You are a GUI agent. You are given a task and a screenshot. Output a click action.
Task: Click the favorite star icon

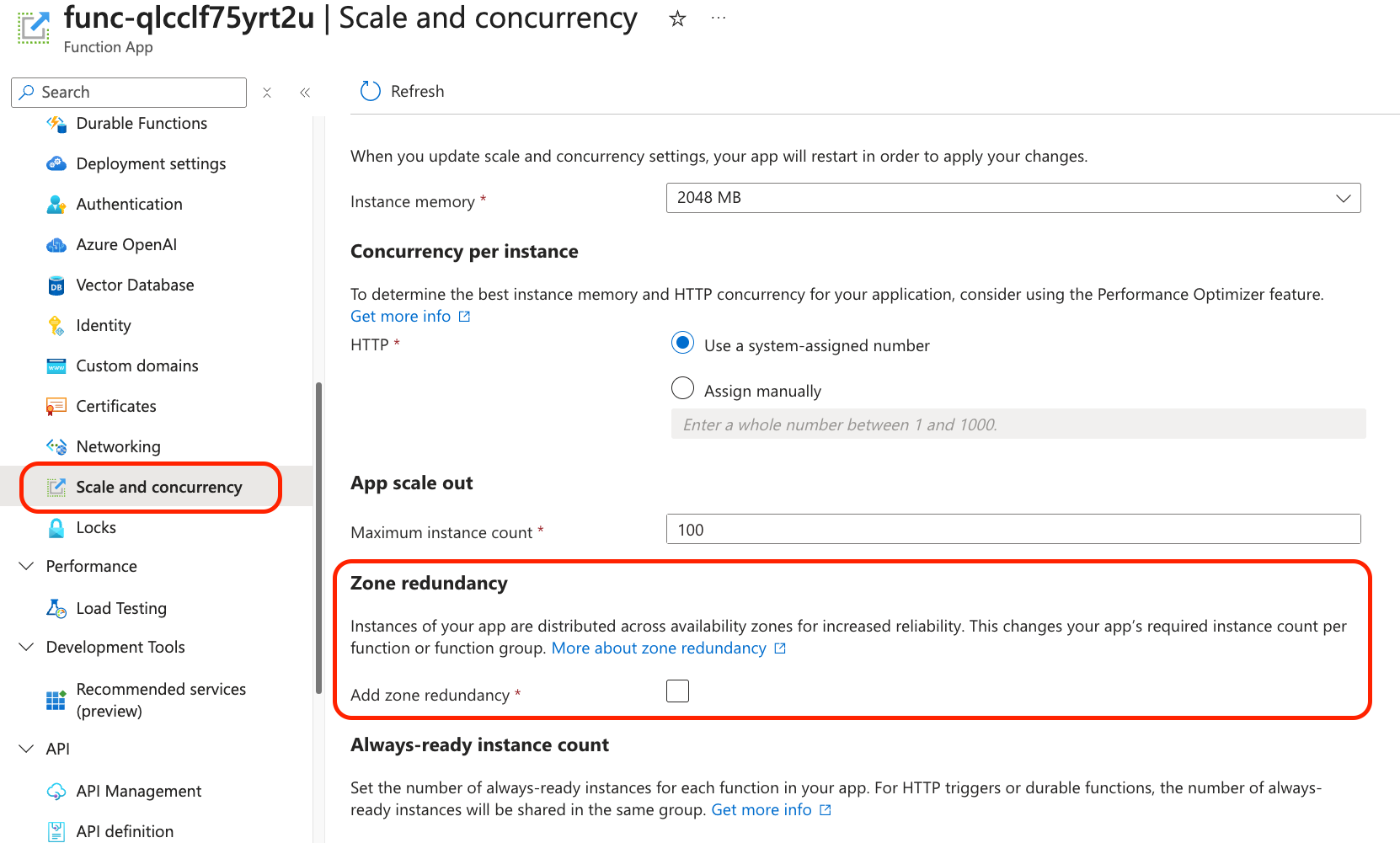[677, 19]
